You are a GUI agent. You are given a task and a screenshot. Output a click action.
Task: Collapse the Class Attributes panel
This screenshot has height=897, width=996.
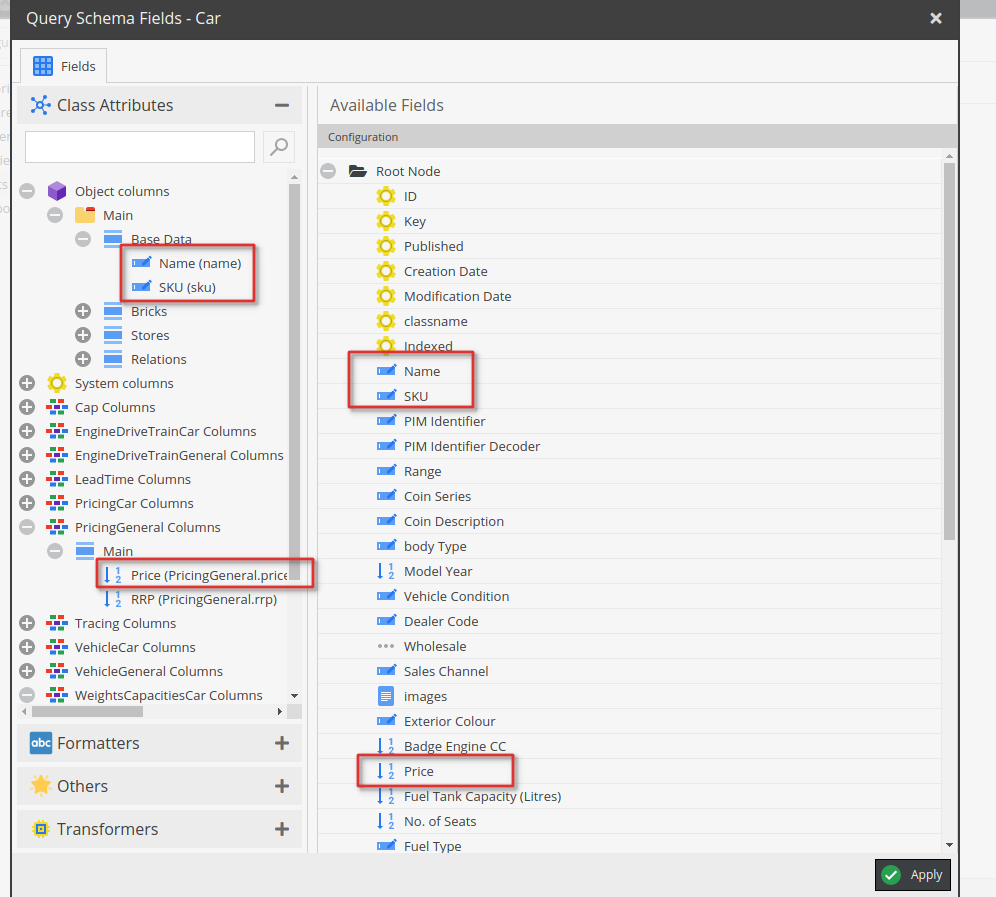(282, 105)
